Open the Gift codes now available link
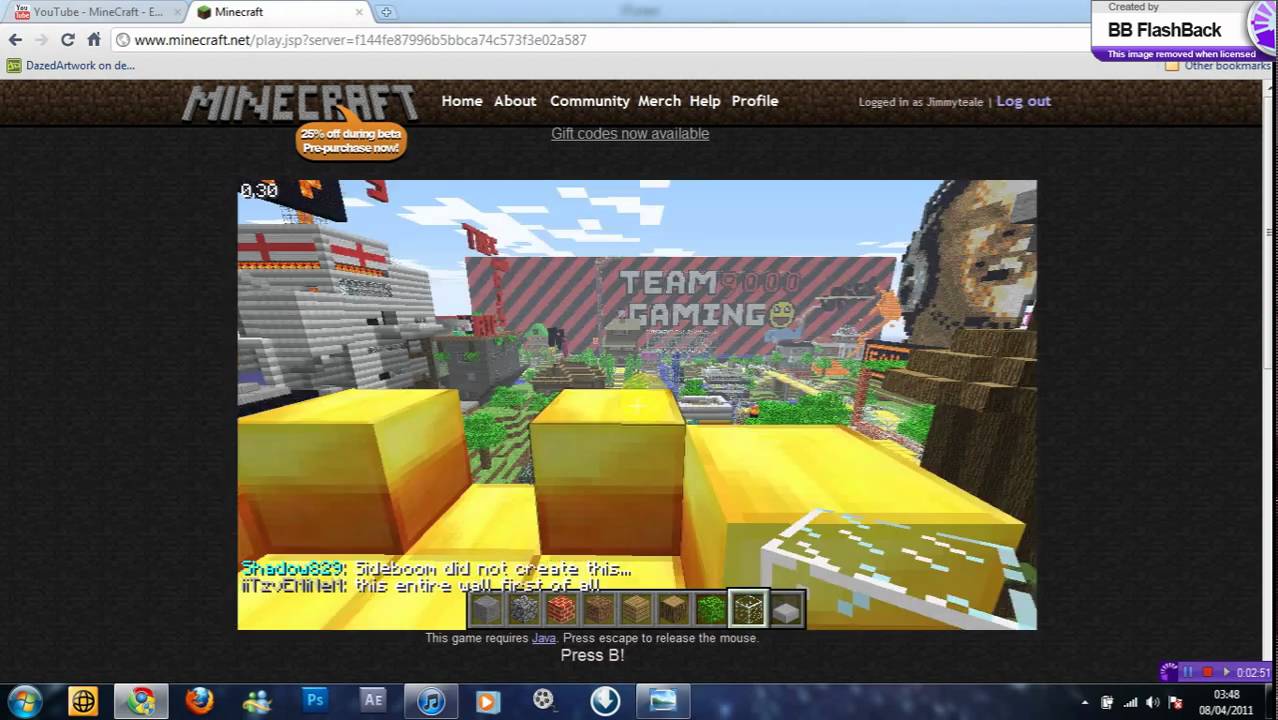The height and width of the screenshot is (720, 1278). pyautogui.click(x=630, y=134)
